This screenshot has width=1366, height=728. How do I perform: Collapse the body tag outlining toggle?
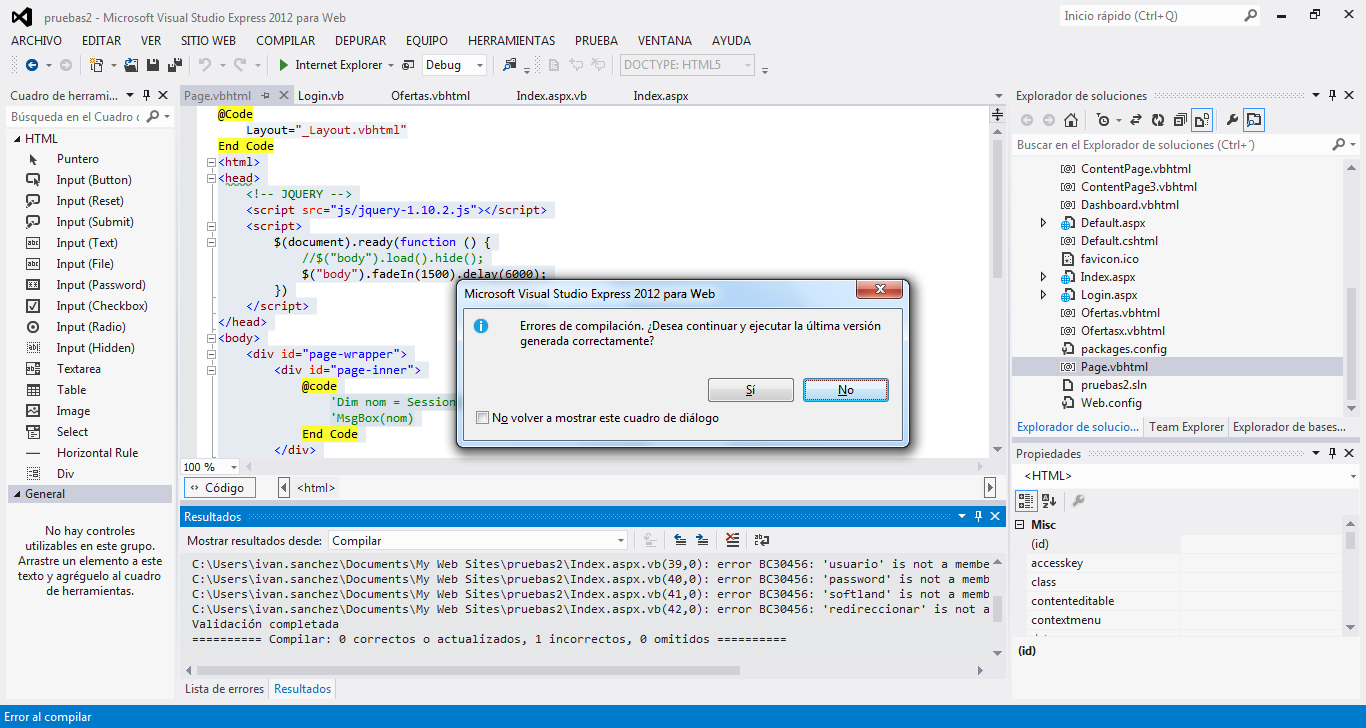point(211,338)
